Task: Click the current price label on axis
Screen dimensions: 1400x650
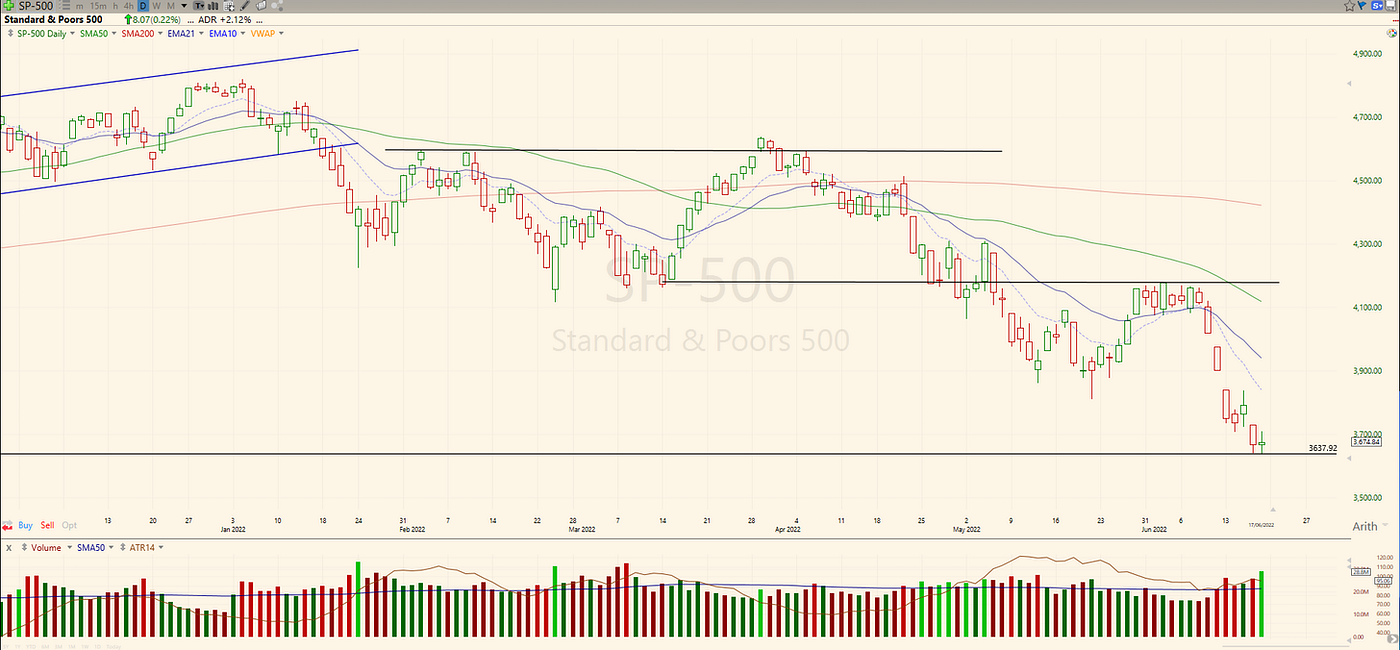Action: pos(1366,441)
